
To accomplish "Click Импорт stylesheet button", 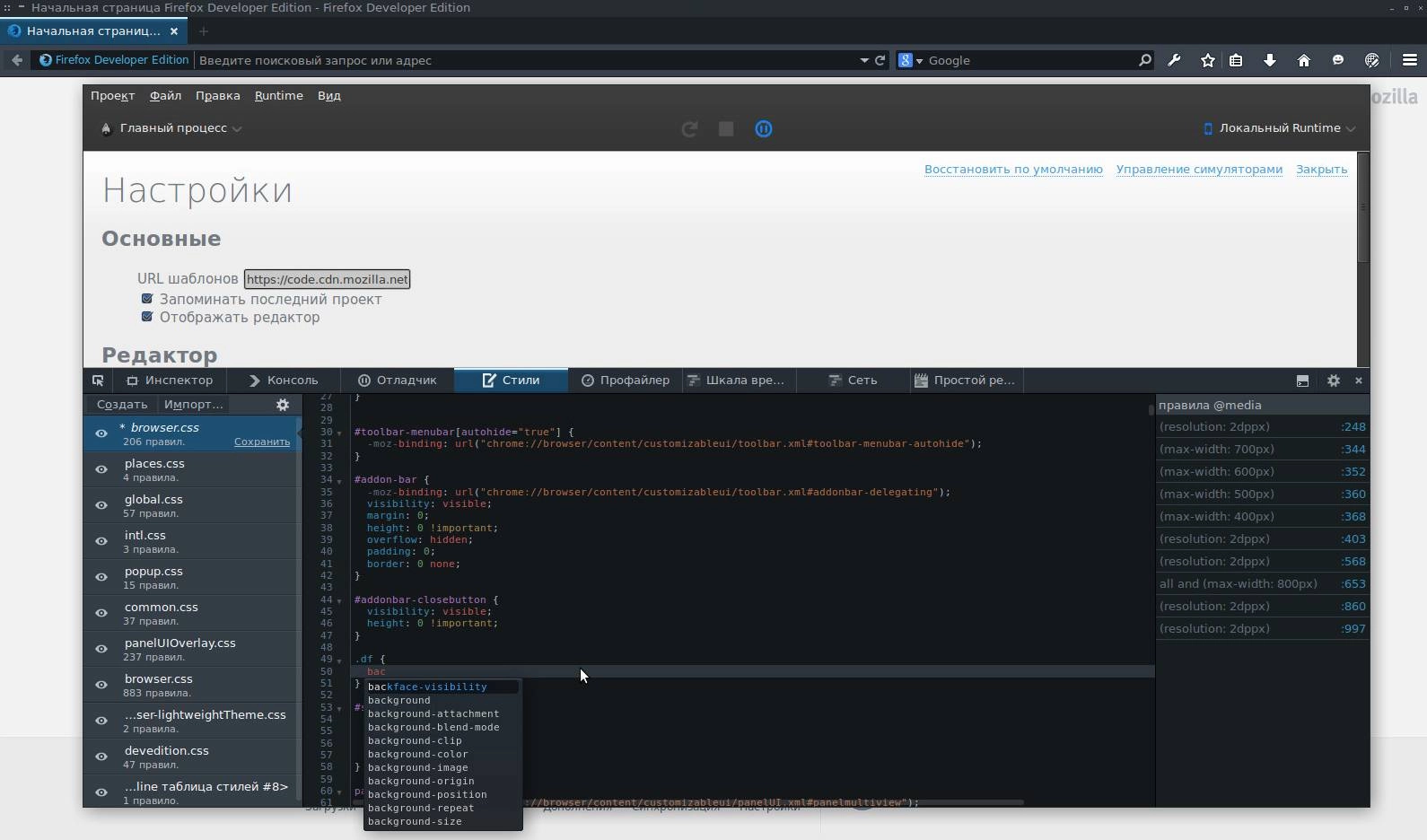I will pos(193,405).
